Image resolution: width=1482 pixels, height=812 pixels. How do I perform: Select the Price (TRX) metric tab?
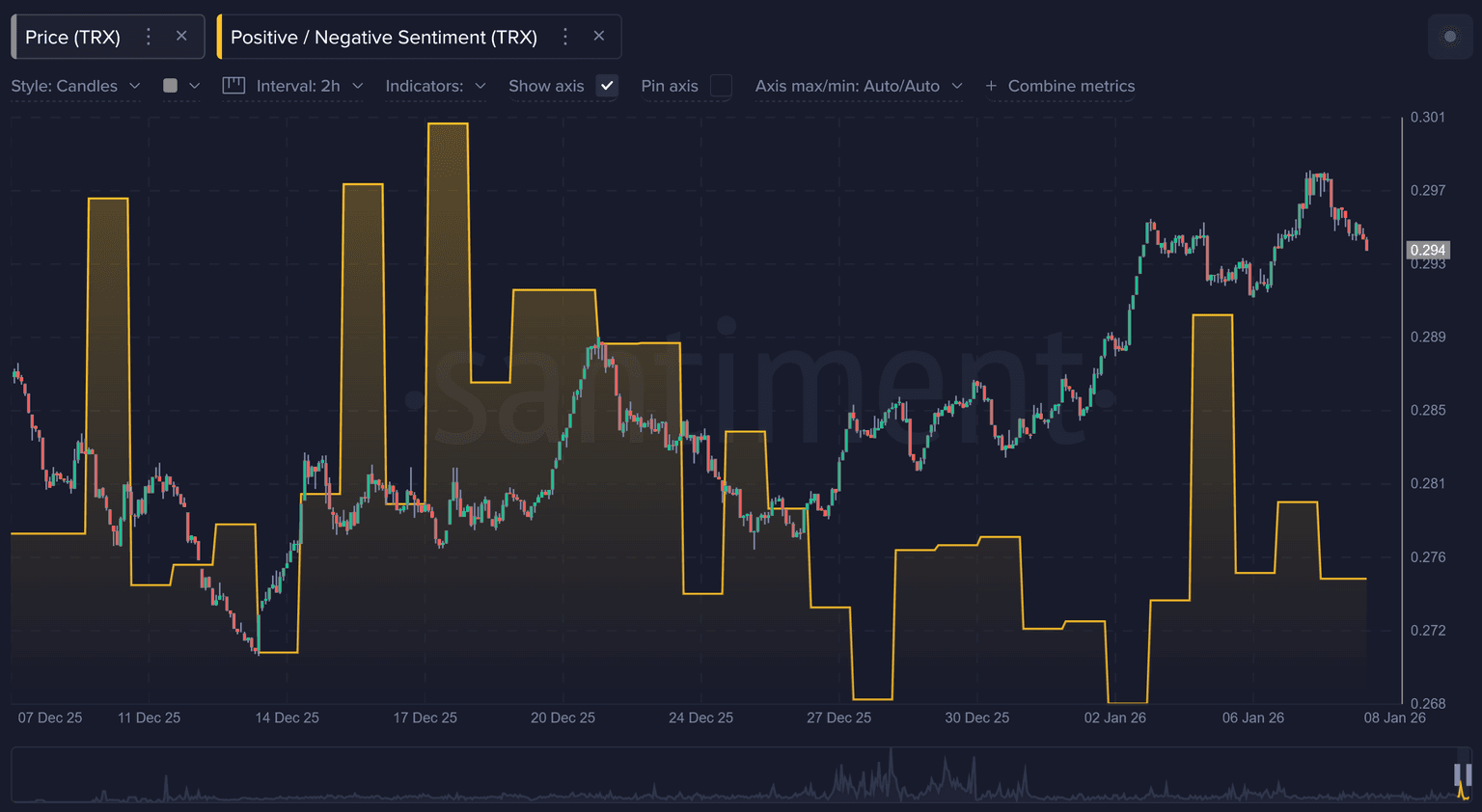[73, 37]
